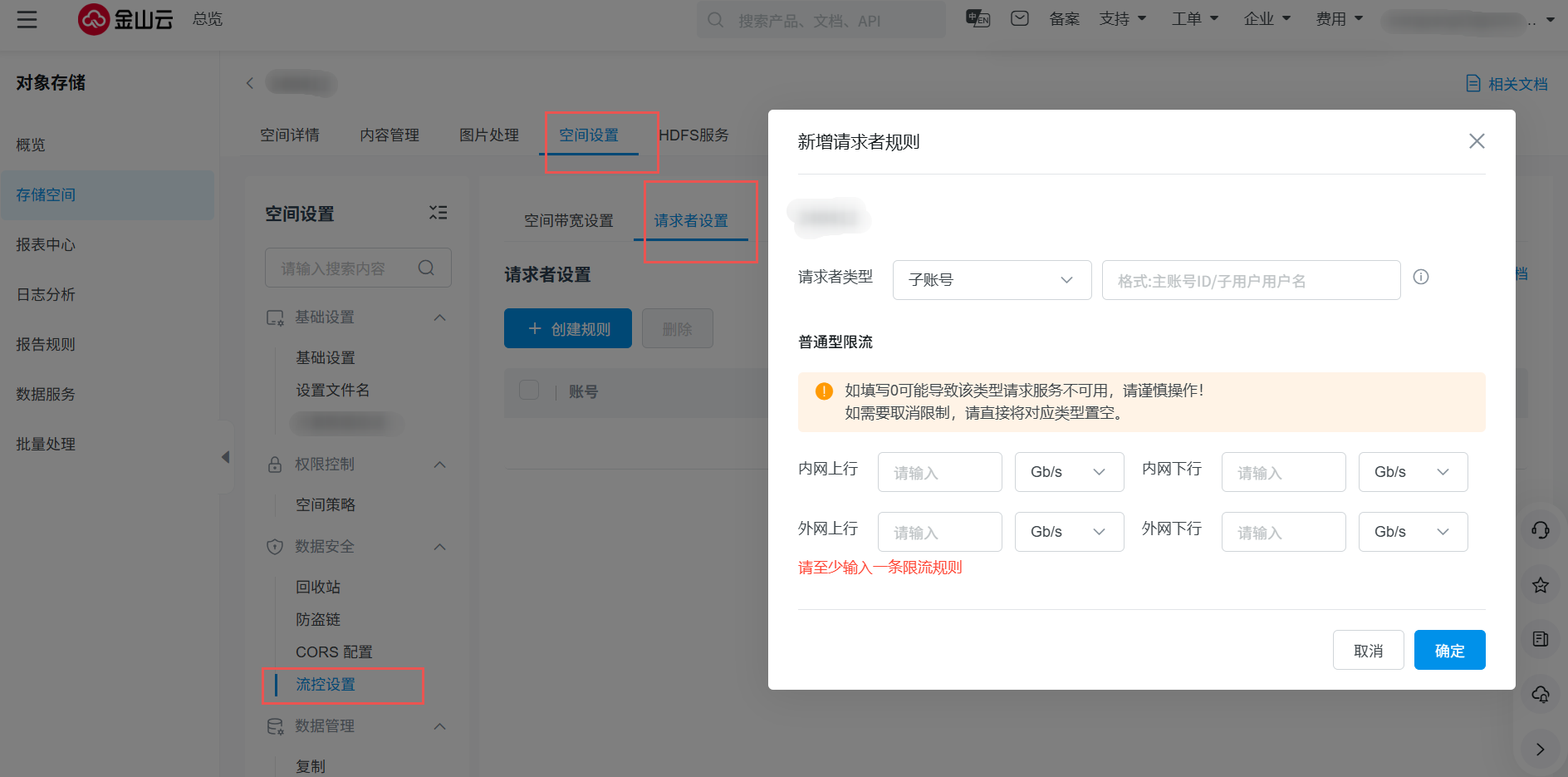Click the 内网上行 input field

(x=939, y=472)
